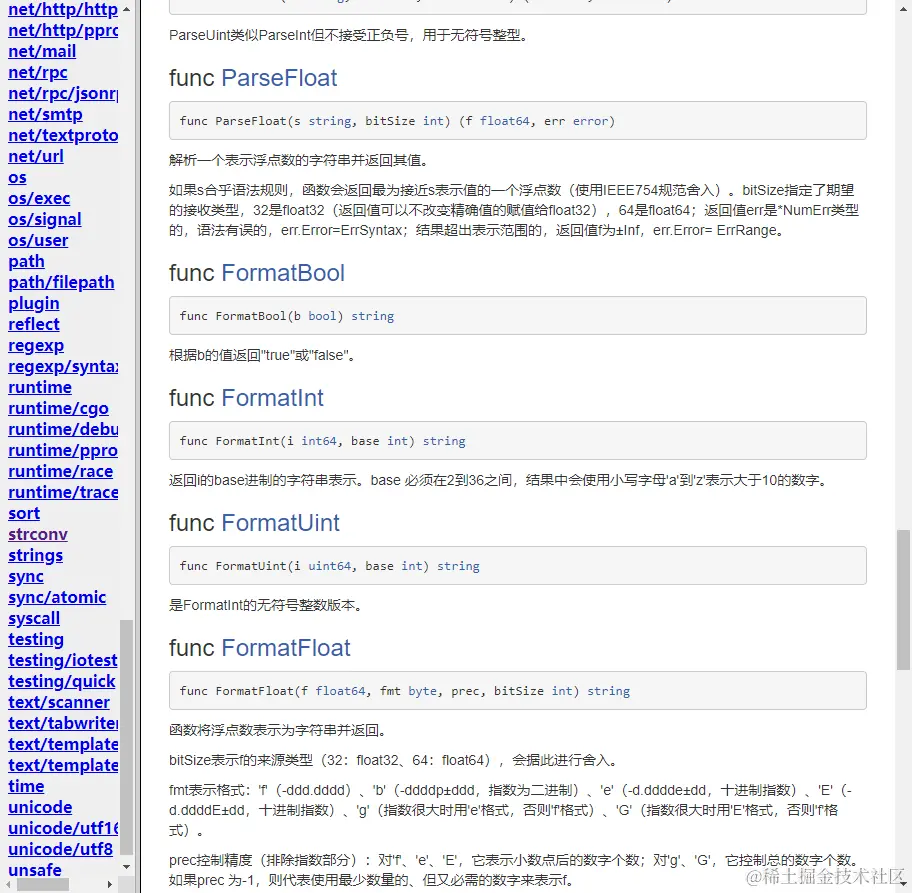Open the time package link

26,787
